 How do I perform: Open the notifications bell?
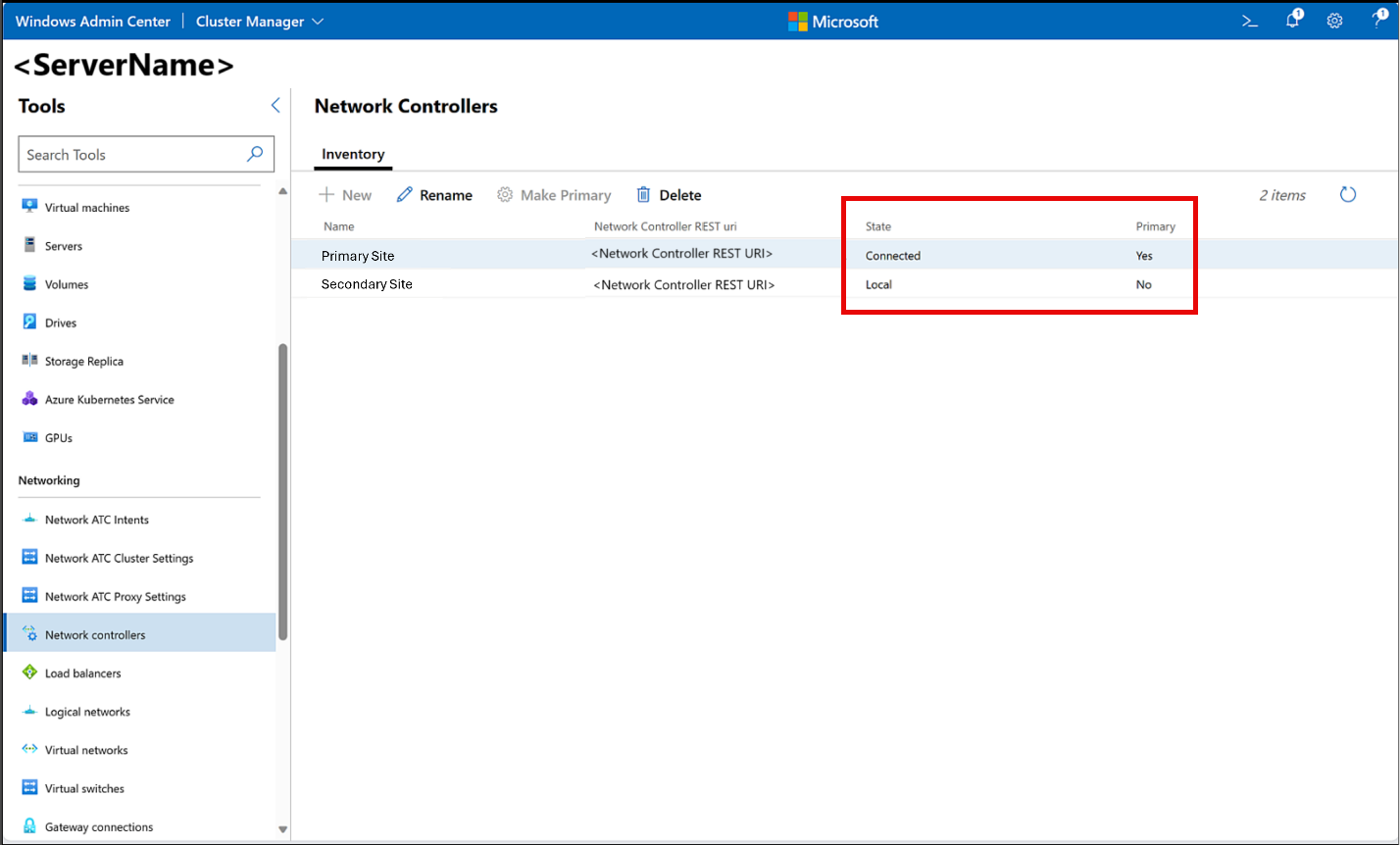pos(1293,21)
